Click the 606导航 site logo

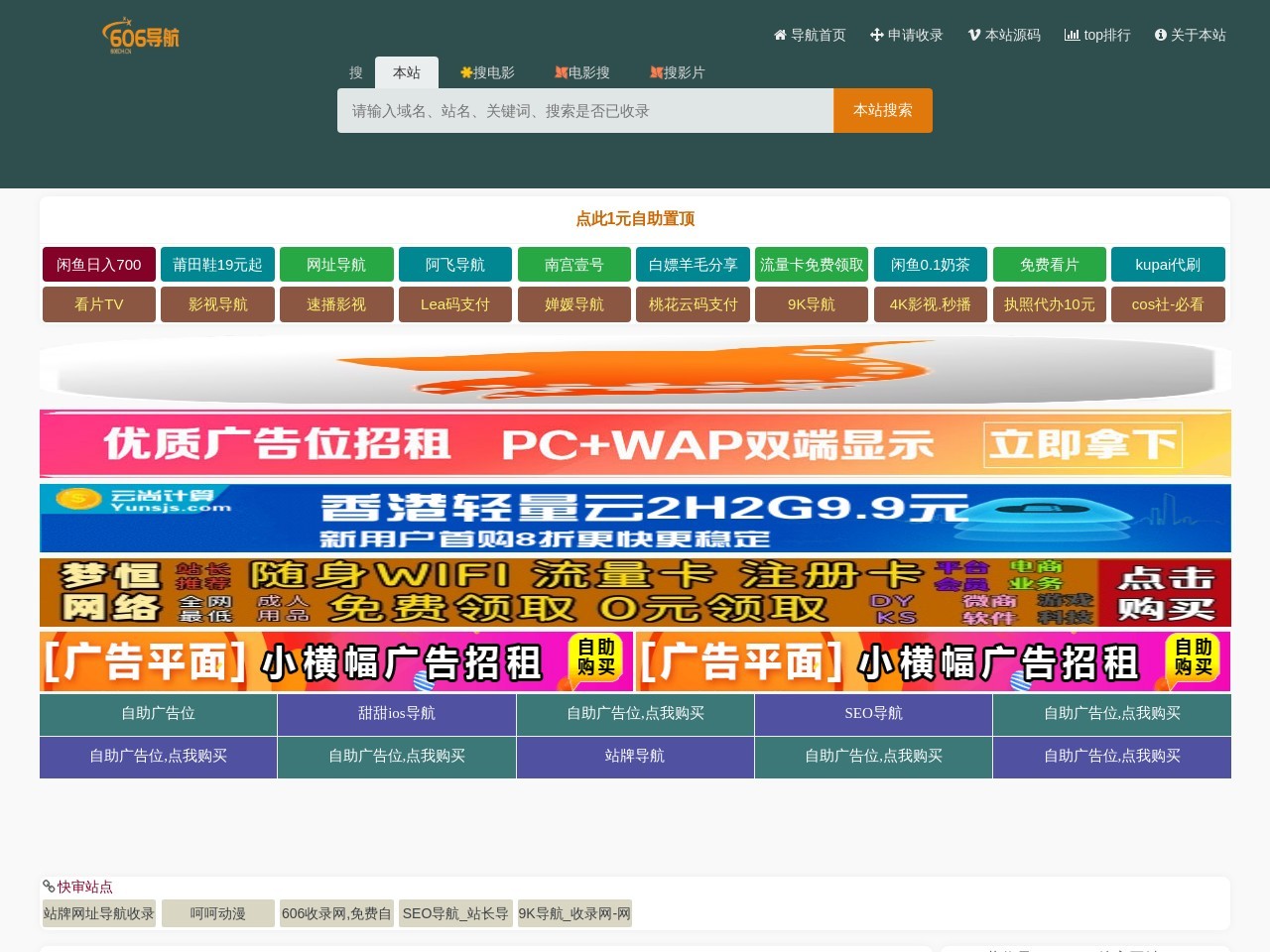point(141,36)
